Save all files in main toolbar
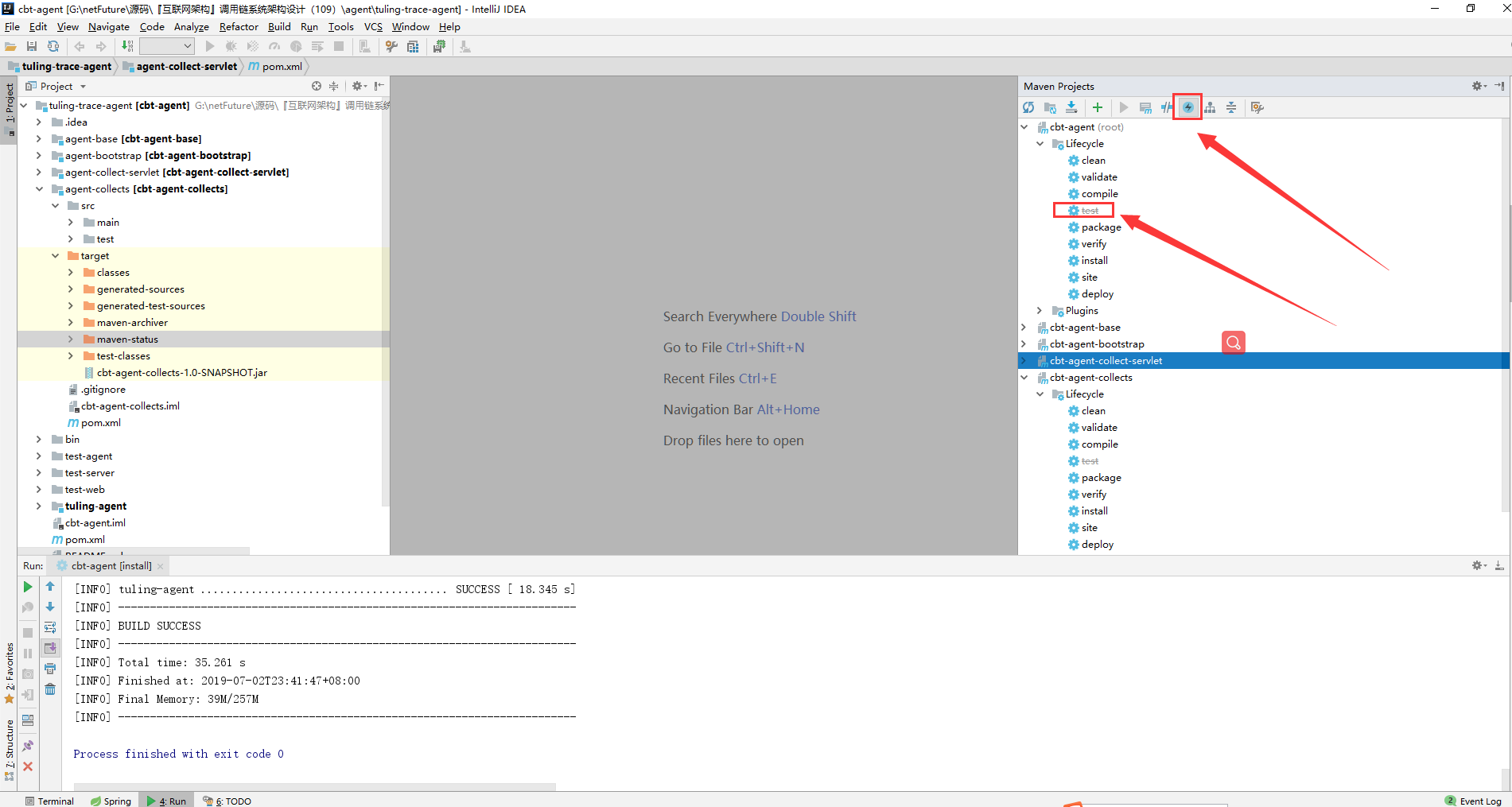1512x807 pixels. [x=32, y=47]
